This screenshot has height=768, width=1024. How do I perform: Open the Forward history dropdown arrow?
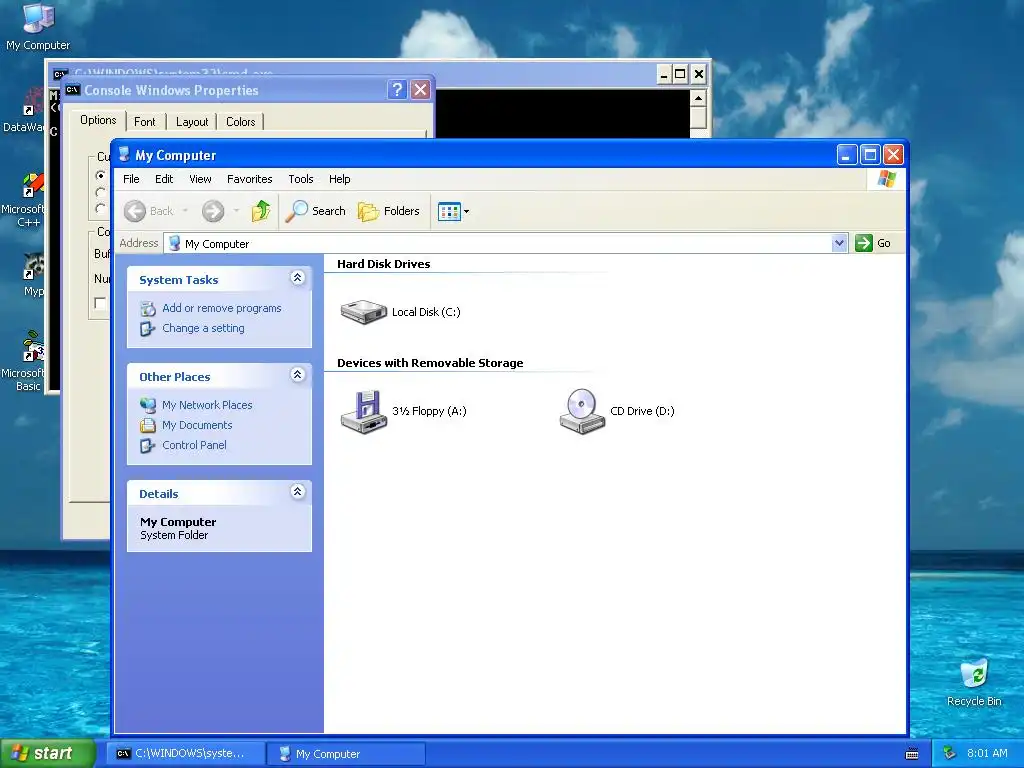[x=236, y=211]
